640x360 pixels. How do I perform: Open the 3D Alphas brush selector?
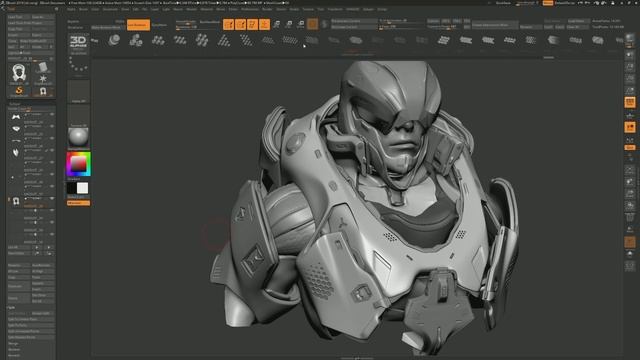pyautogui.click(x=78, y=42)
